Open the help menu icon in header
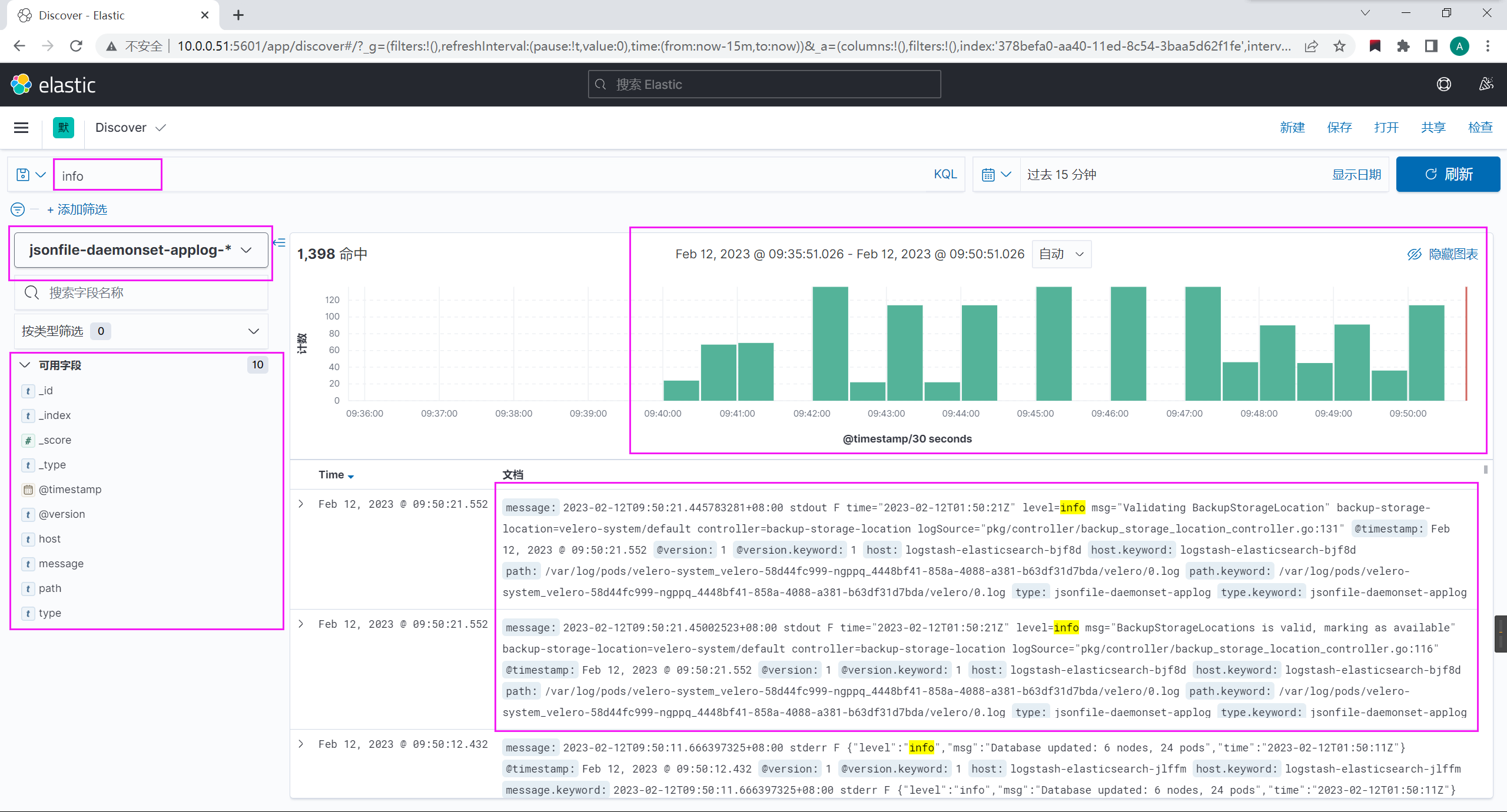The image size is (1507, 812). point(1443,85)
